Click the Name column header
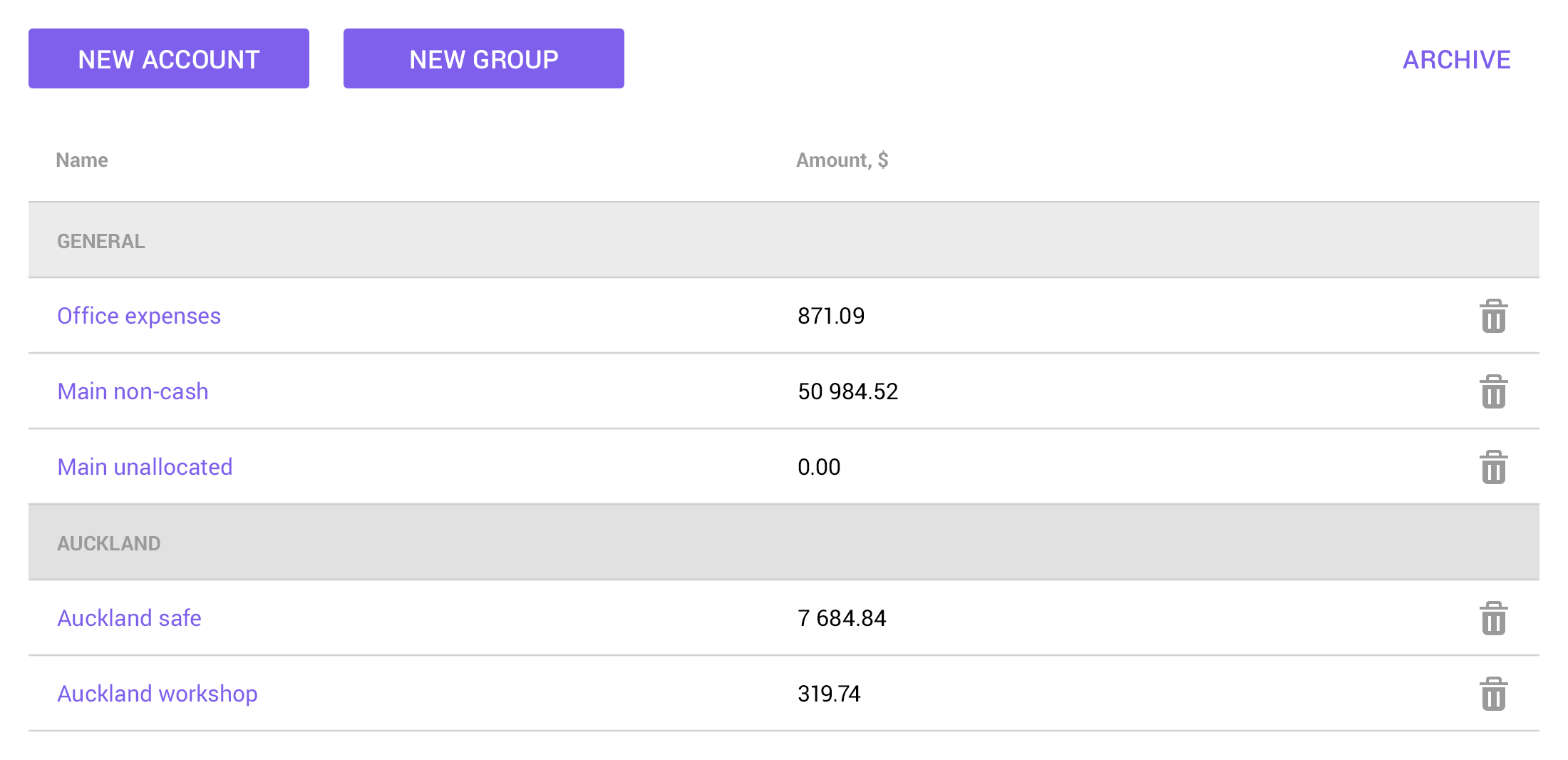Screen dimensions: 1568x760 click(x=82, y=160)
